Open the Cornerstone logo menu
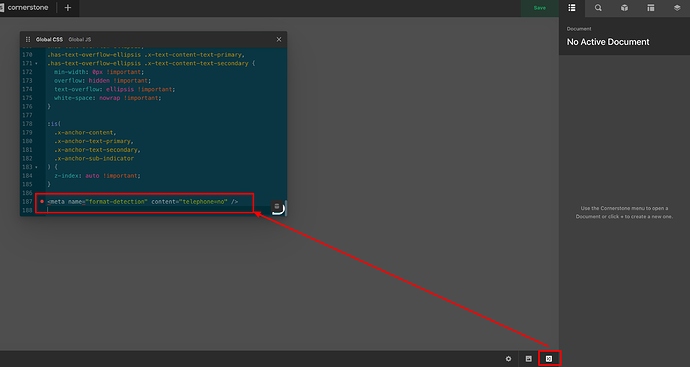Viewport: 690px width, 367px height. tap(25, 8)
